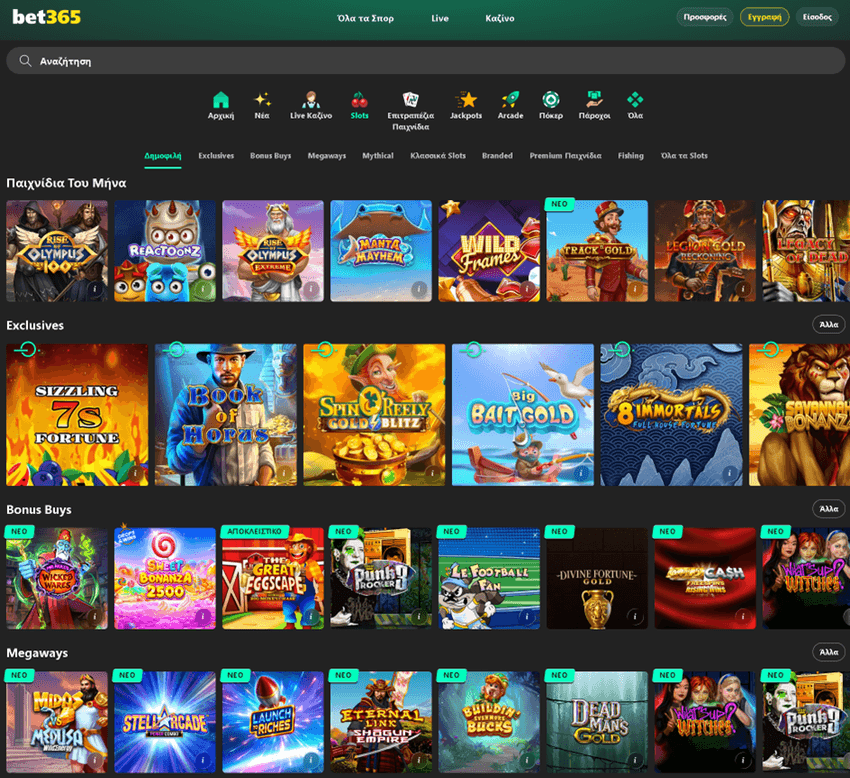Show info for Dead Man's Gold

click(x=635, y=760)
